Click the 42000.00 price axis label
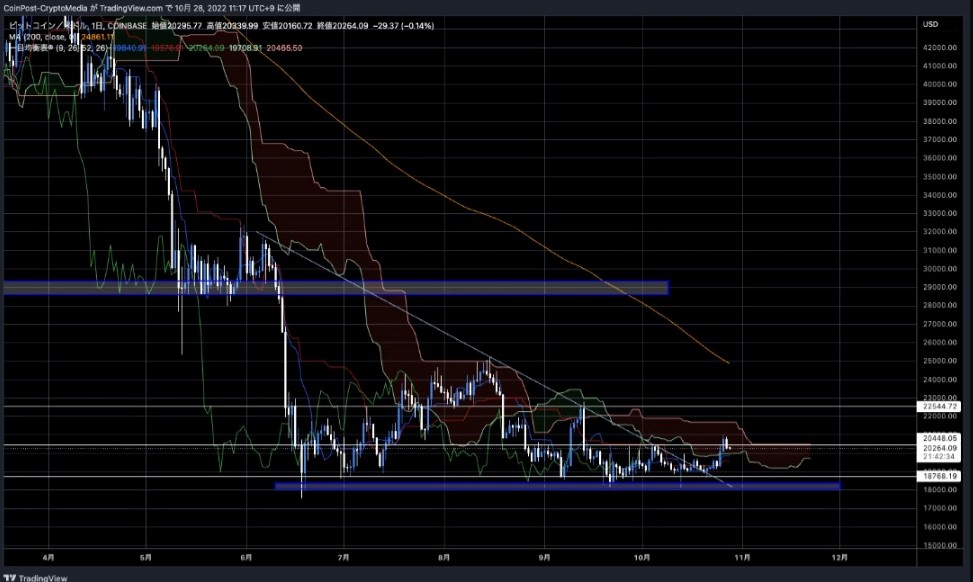Viewport: 973px width, 582px height. click(x=940, y=48)
